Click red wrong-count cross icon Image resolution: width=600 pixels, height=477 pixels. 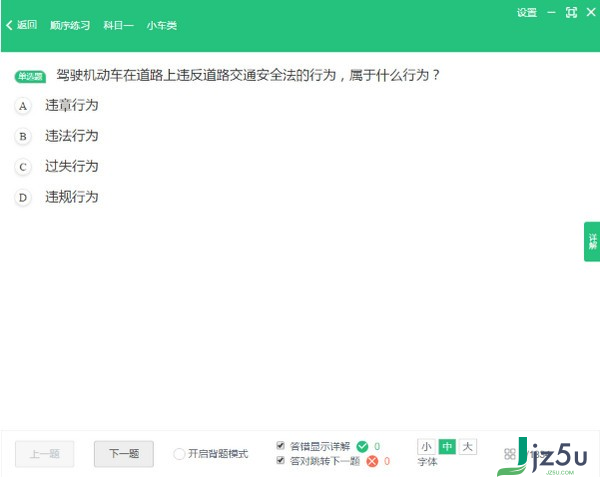(372, 461)
